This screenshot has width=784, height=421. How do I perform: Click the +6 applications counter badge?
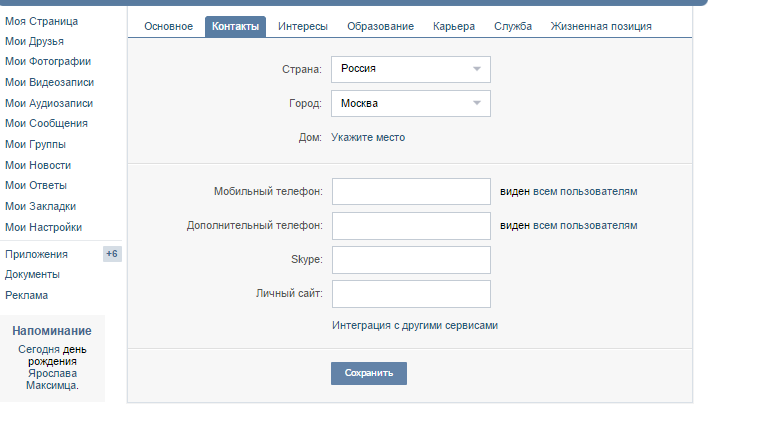[x=112, y=254]
